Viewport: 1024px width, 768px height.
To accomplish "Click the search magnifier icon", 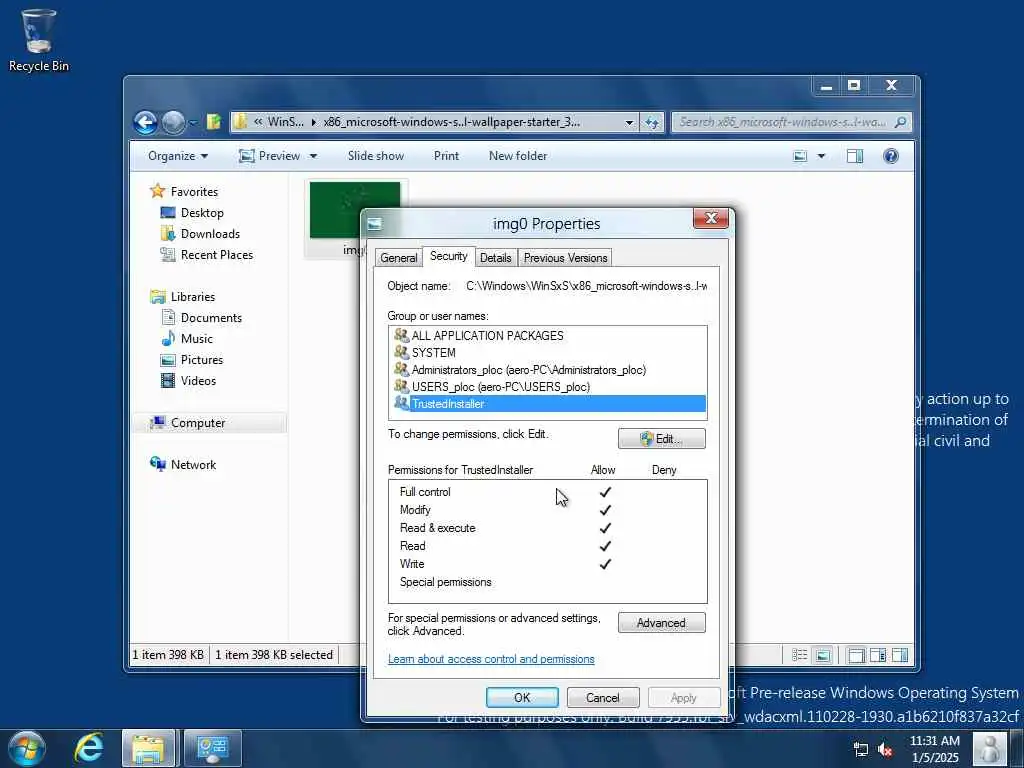I will click(x=901, y=122).
